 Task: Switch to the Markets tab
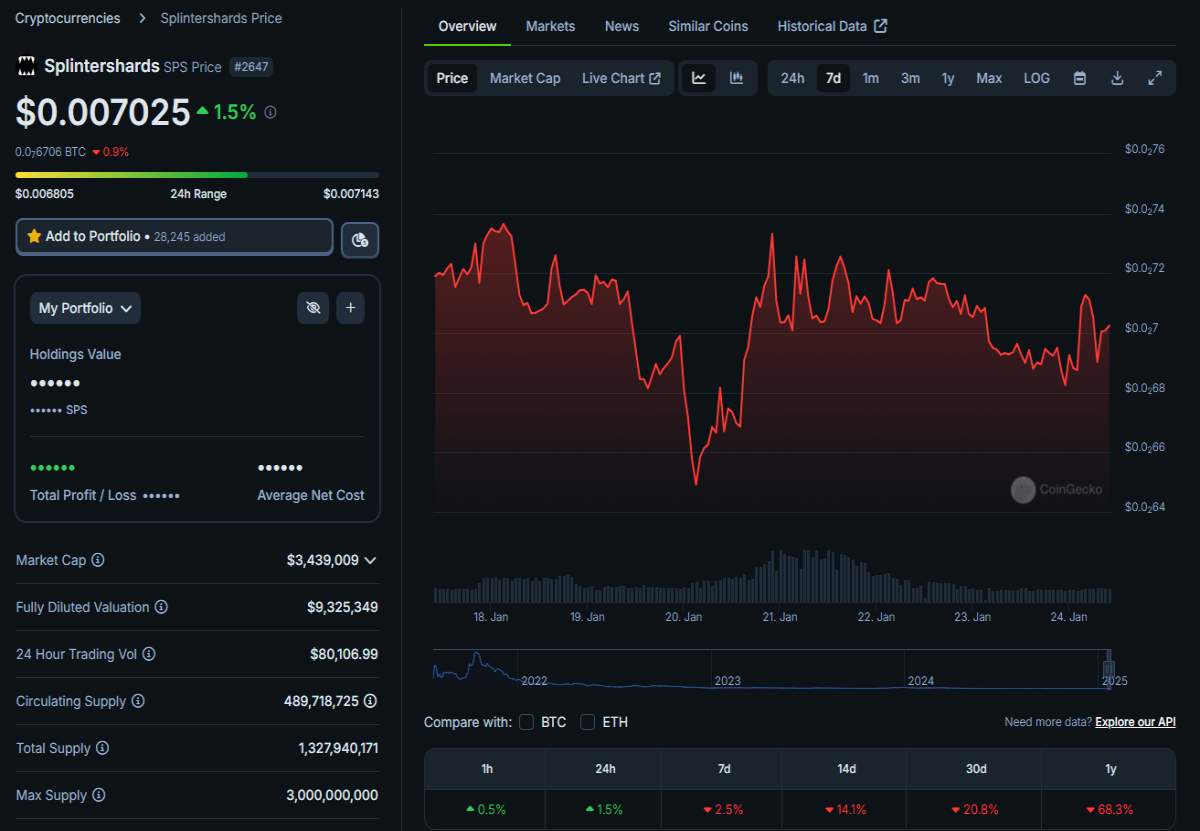click(x=550, y=26)
